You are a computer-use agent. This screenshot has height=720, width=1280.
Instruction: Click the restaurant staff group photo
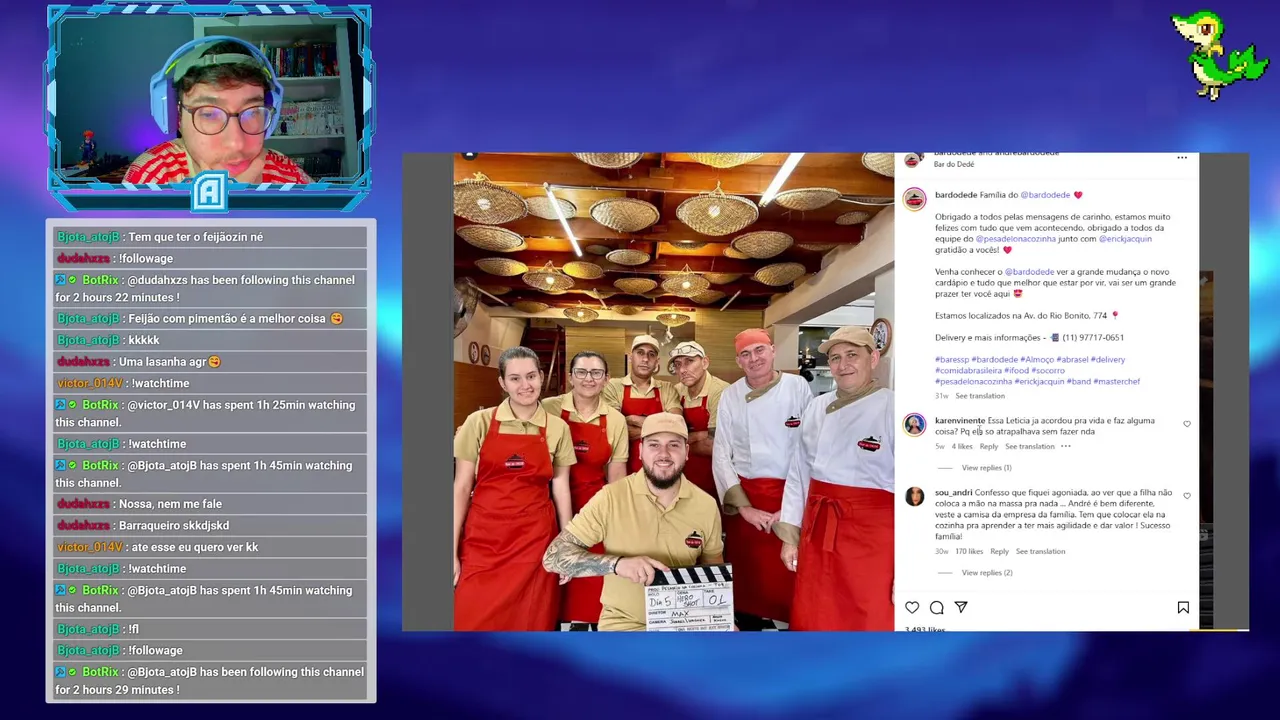(x=674, y=392)
